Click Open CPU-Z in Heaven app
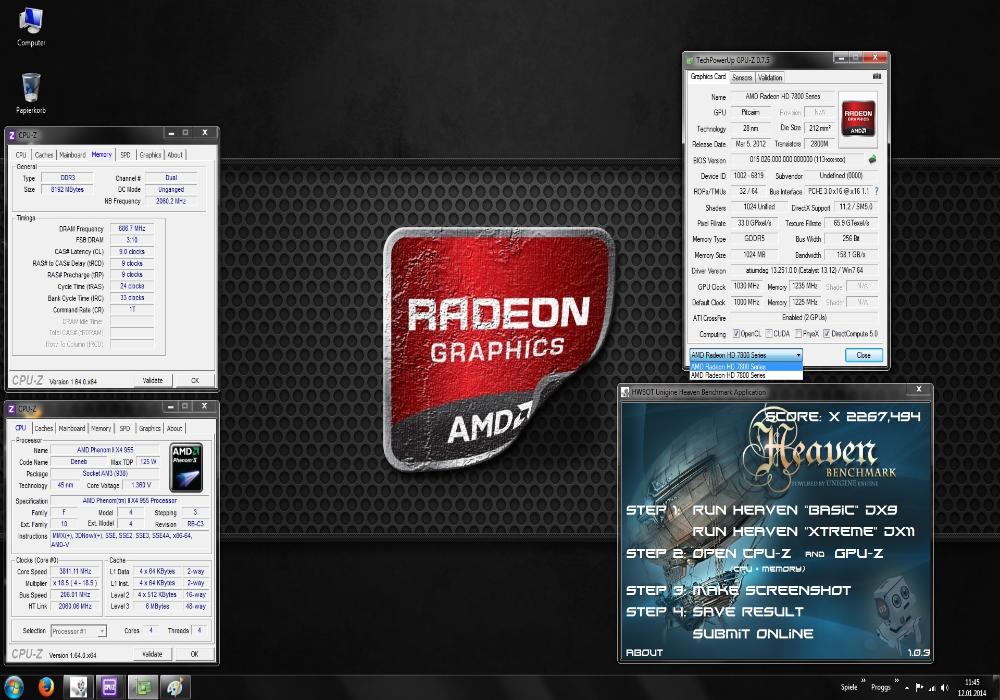1000x700 pixels. coord(741,553)
